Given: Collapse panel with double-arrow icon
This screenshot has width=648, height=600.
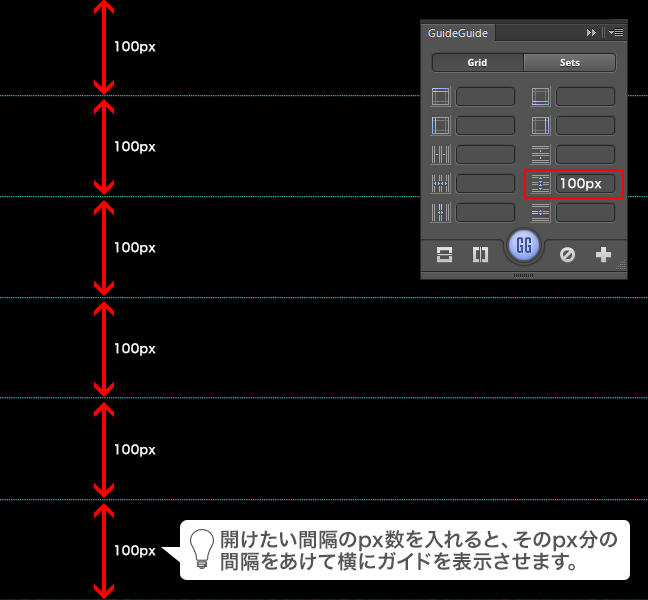Looking at the screenshot, I should [x=591, y=32].
